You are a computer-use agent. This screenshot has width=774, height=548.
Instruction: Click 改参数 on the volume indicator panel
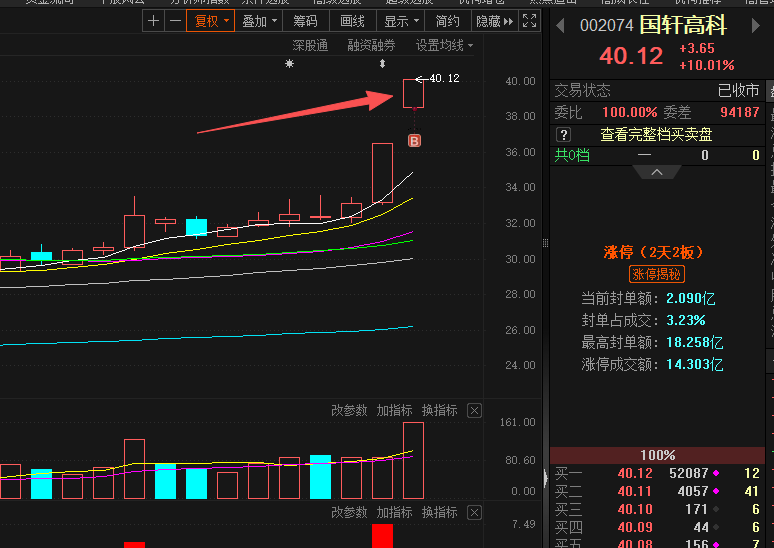tap(349, 410)
